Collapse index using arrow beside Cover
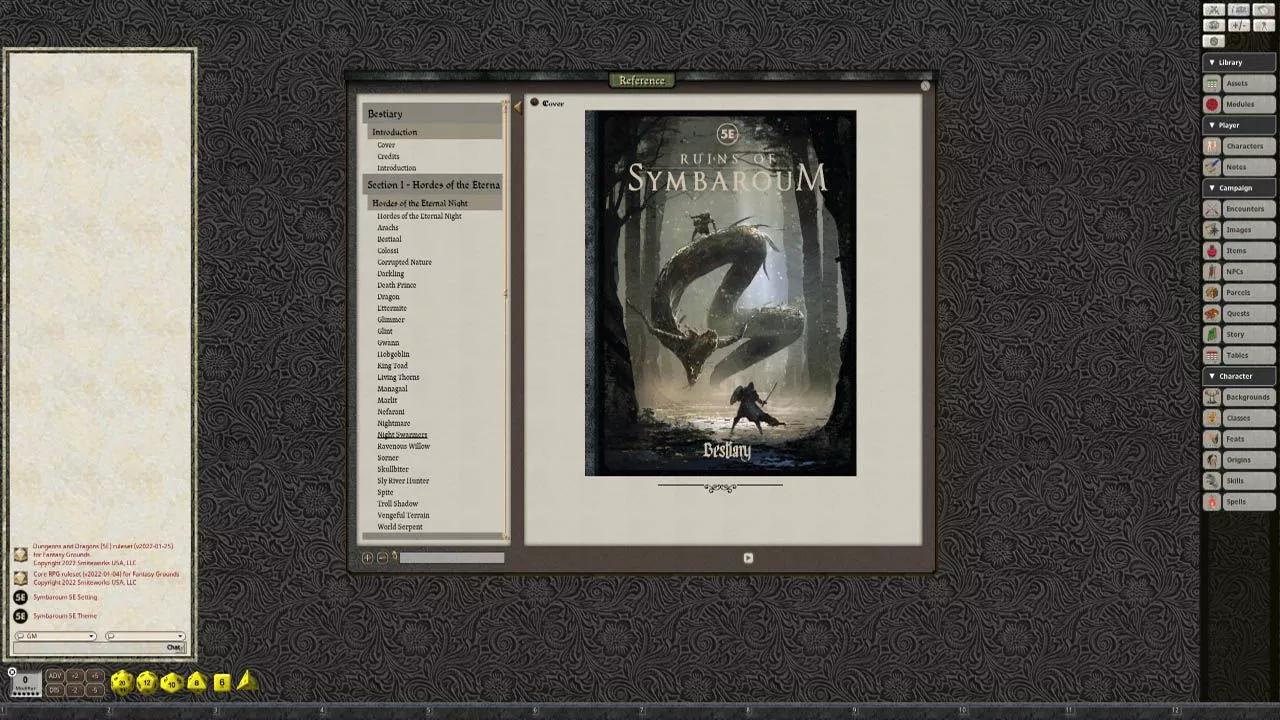Image resolution: width=1280 pixels, height=720 pixels. [x=517, y=106]
